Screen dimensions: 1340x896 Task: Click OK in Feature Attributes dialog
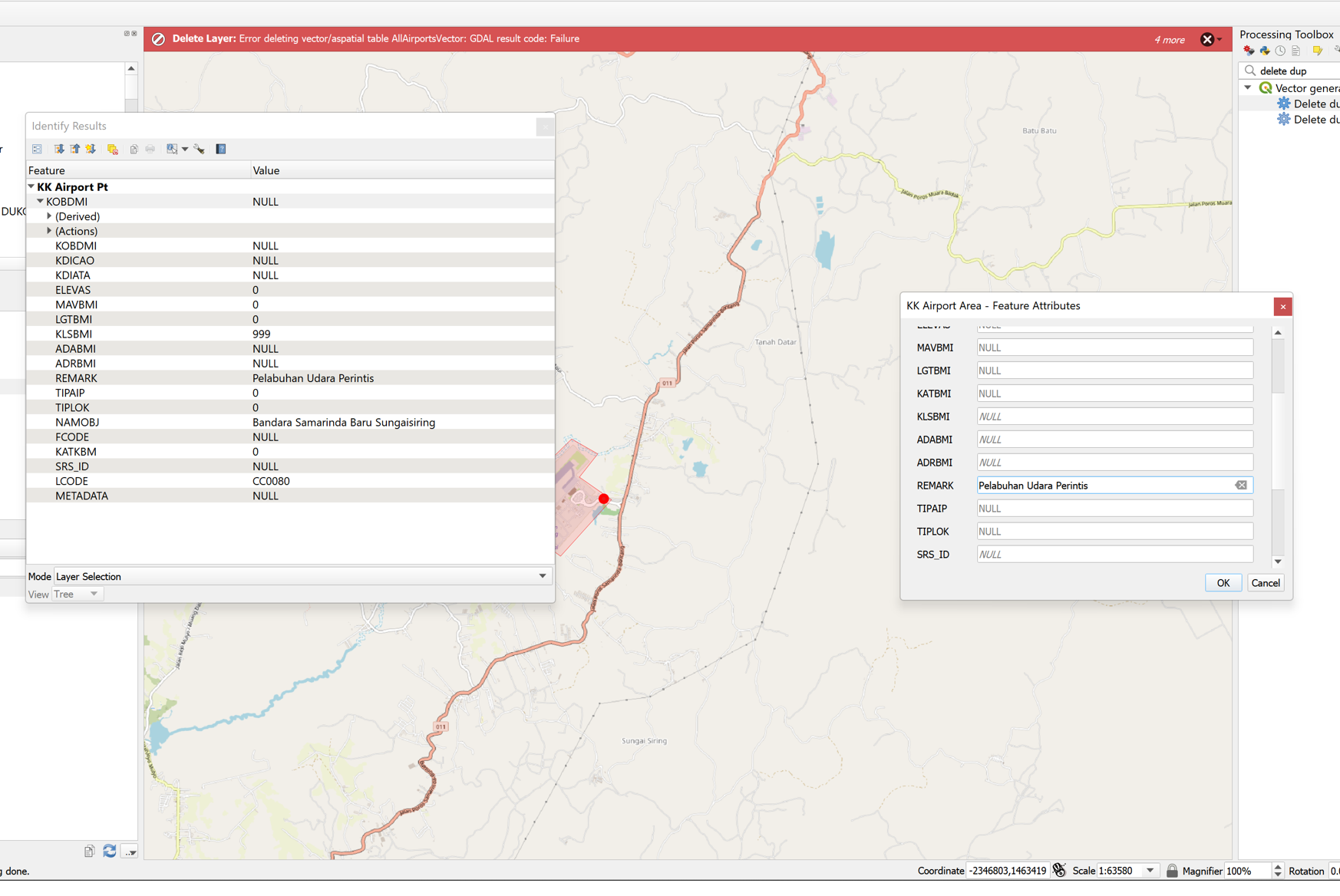click(x=1223, y=583)
